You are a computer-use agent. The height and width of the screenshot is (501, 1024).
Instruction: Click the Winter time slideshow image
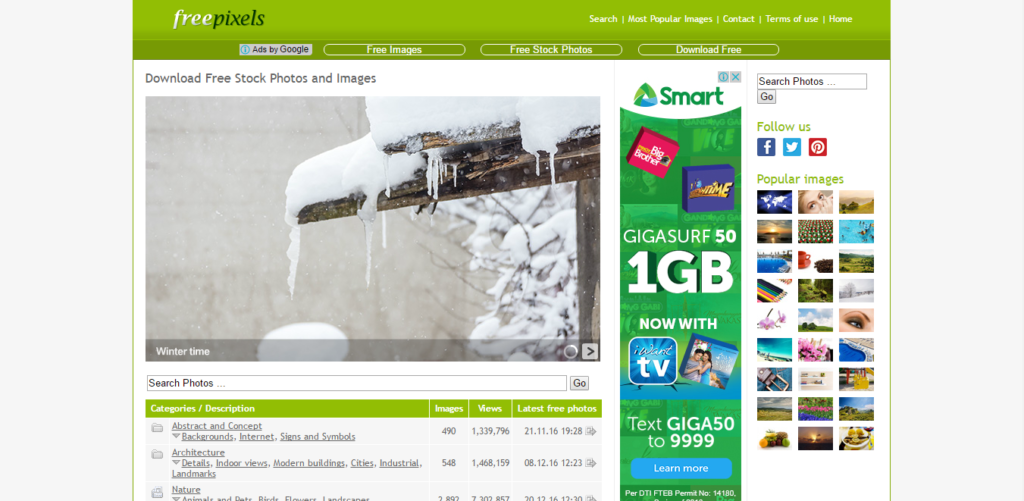tap(372, 229)
